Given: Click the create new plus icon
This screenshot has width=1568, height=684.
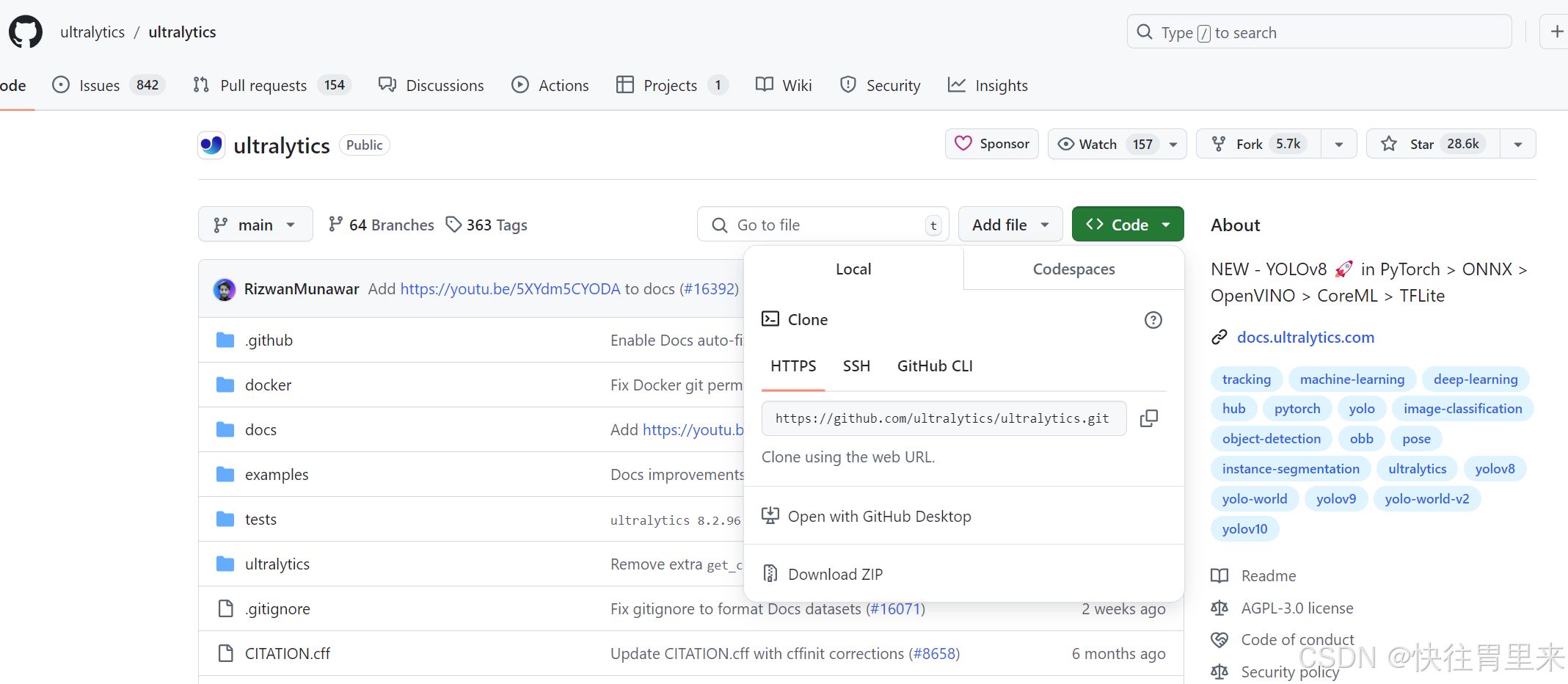Looking at the screenshot, I should click(1557, 32).
